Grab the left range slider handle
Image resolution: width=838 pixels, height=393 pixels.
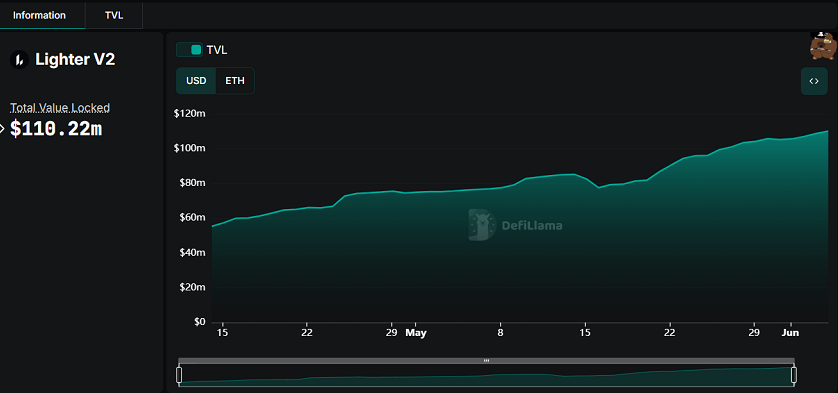[179, 375]
